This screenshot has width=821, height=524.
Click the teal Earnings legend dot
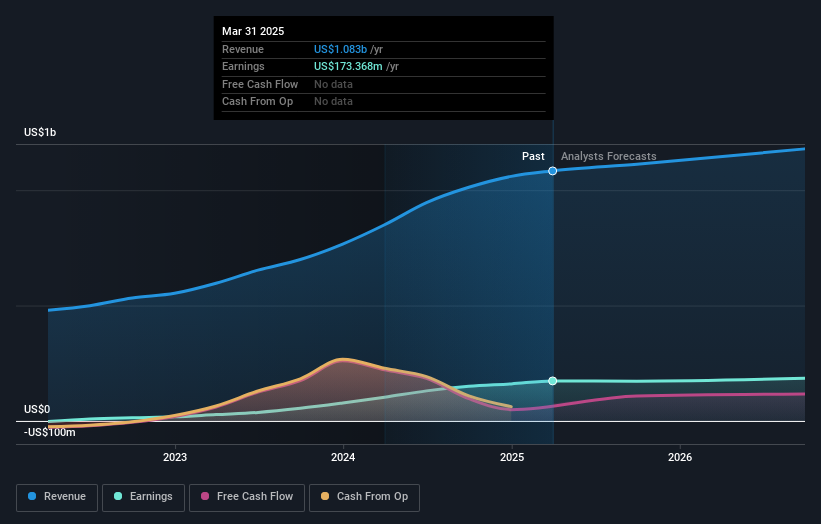click(118, 496)
